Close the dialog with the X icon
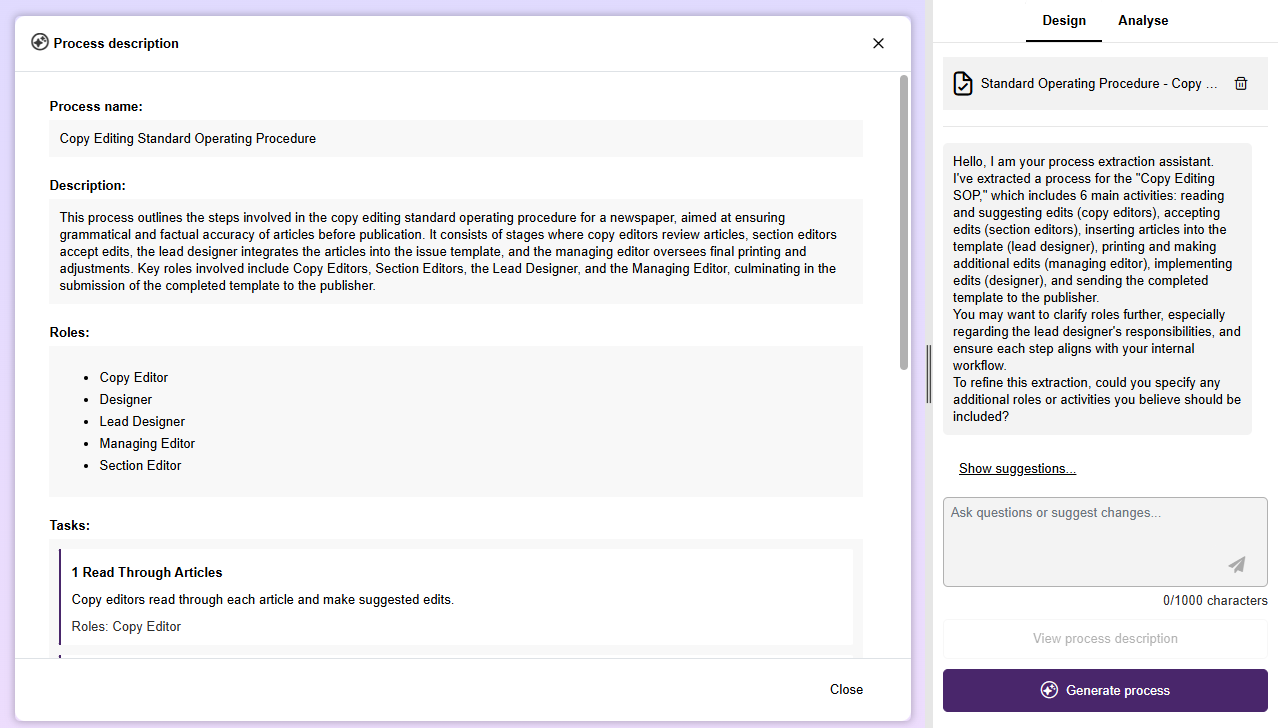The image size is (1278, 728). [878, 43]
